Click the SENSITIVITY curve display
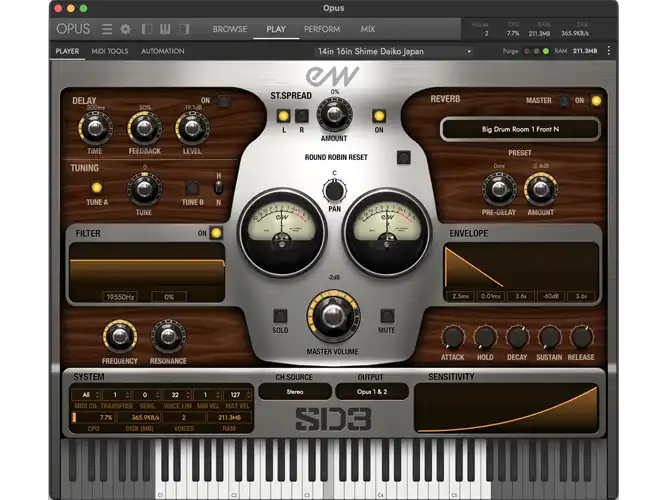Viewport: 667px width, 500px height. click(x=506, y=409)
